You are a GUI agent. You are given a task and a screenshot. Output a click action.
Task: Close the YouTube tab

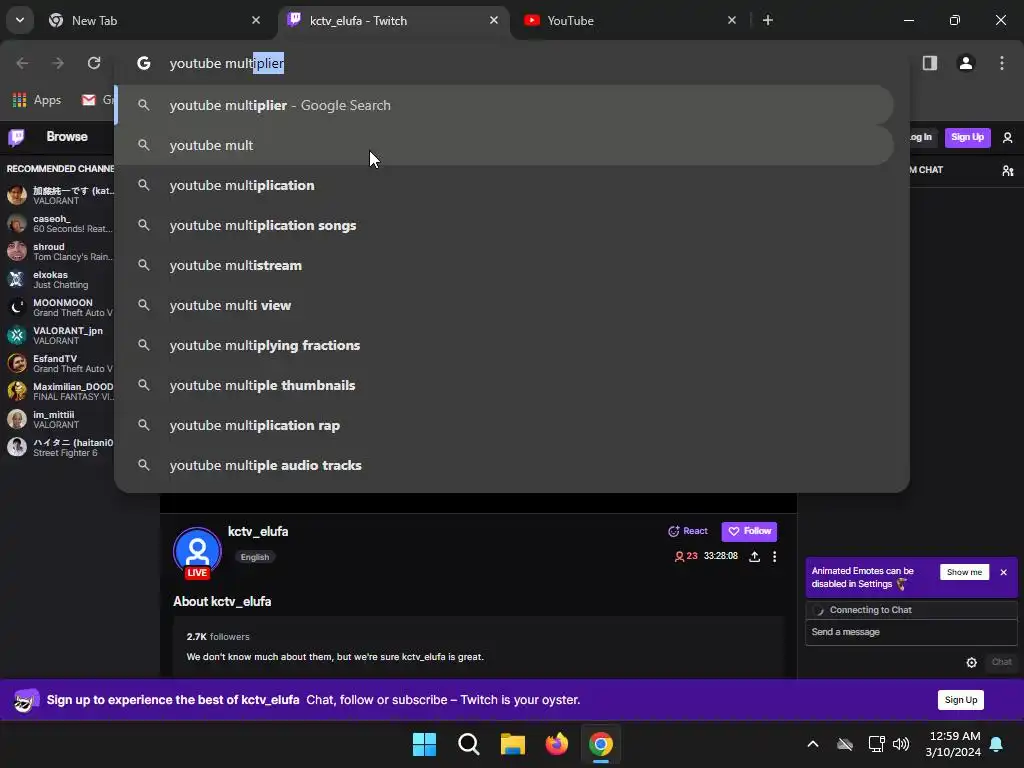pyautogui.click(x=731, y=20)
